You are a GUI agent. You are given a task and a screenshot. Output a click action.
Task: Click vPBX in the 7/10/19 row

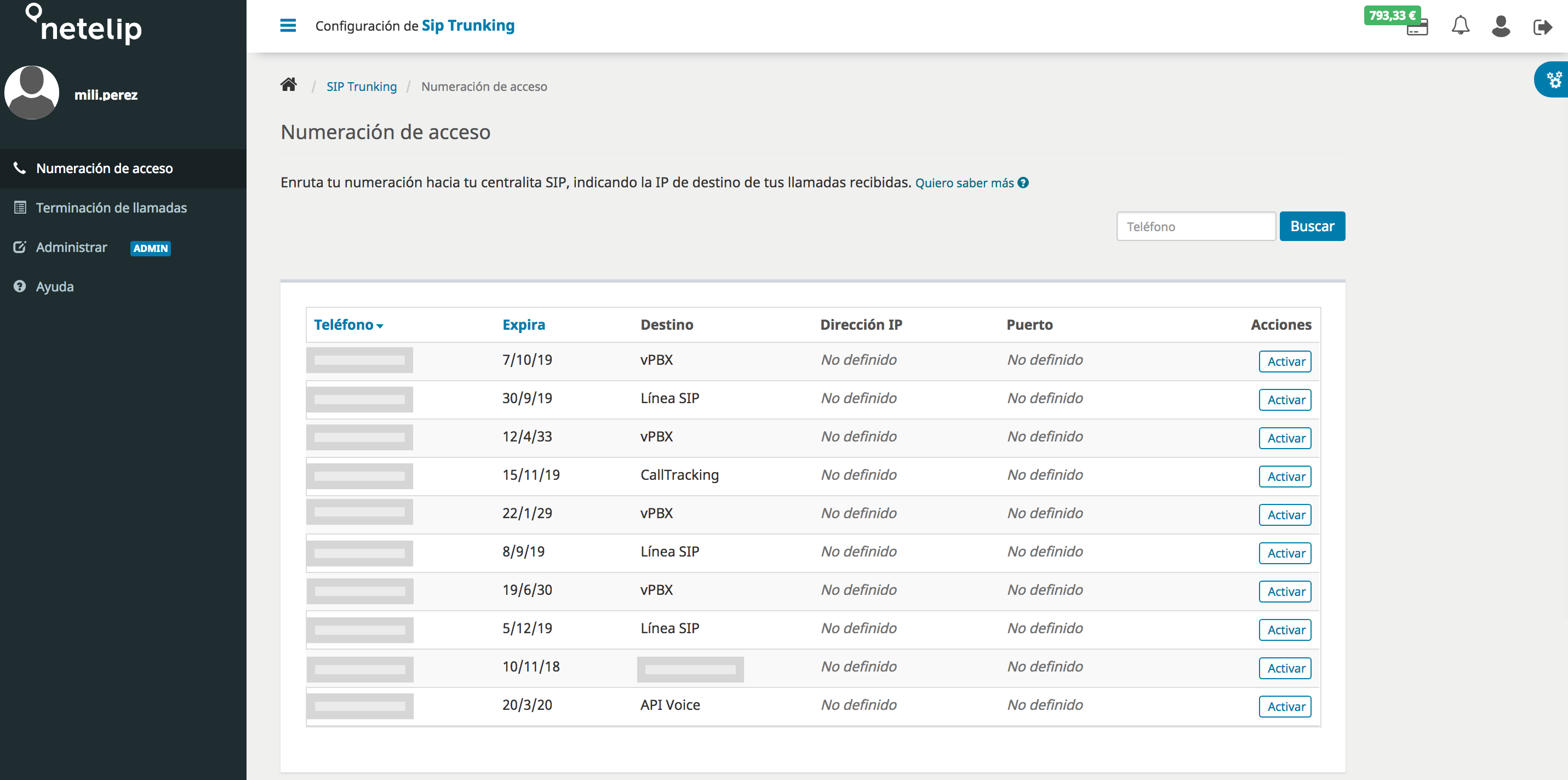656,360
